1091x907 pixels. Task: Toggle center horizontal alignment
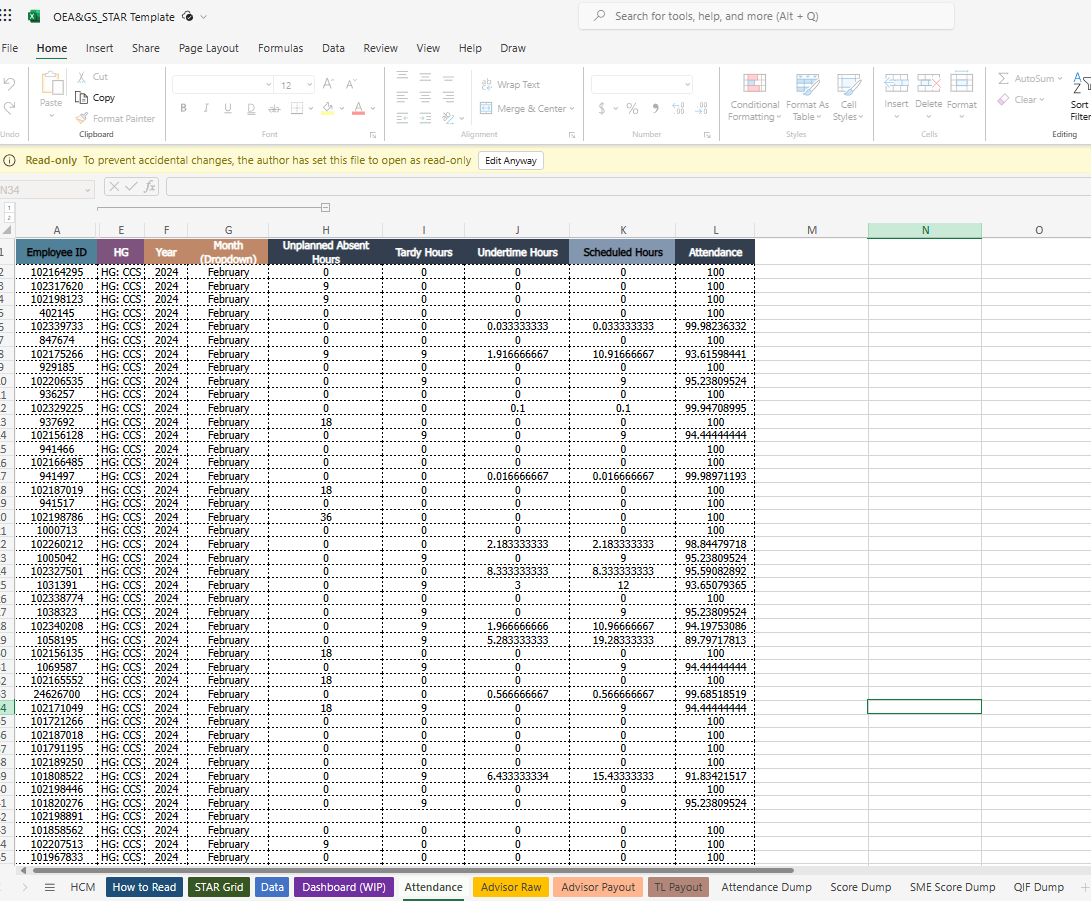coord(425,97)
